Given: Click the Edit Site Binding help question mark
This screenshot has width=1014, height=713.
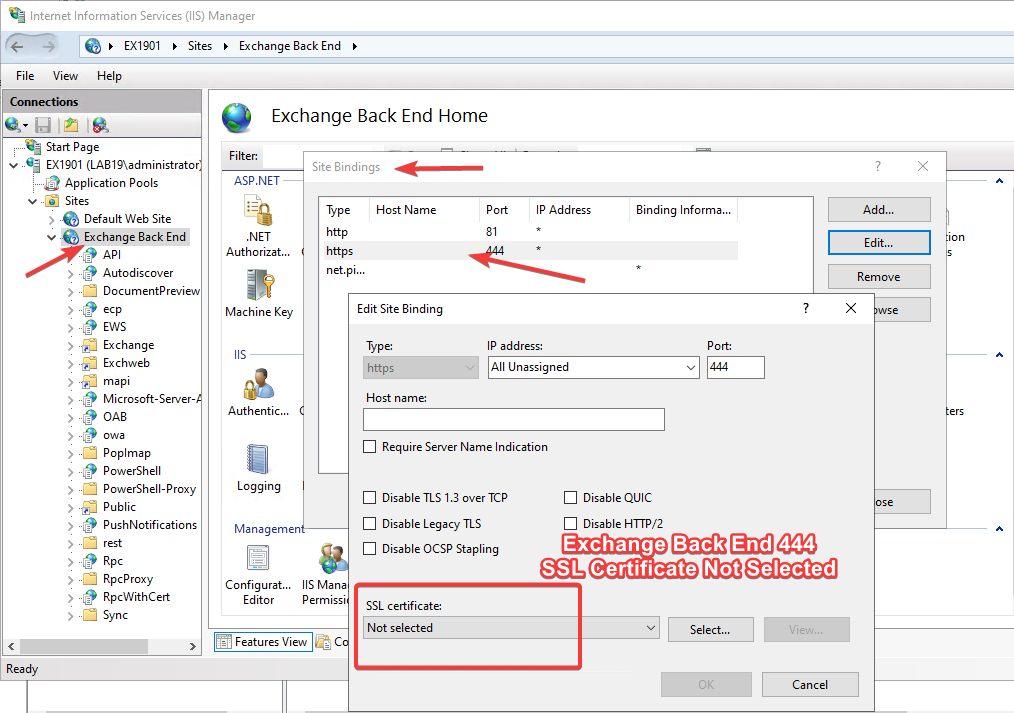Looking at the screenshot, I should pyautogui.click(x=806, y=308).
